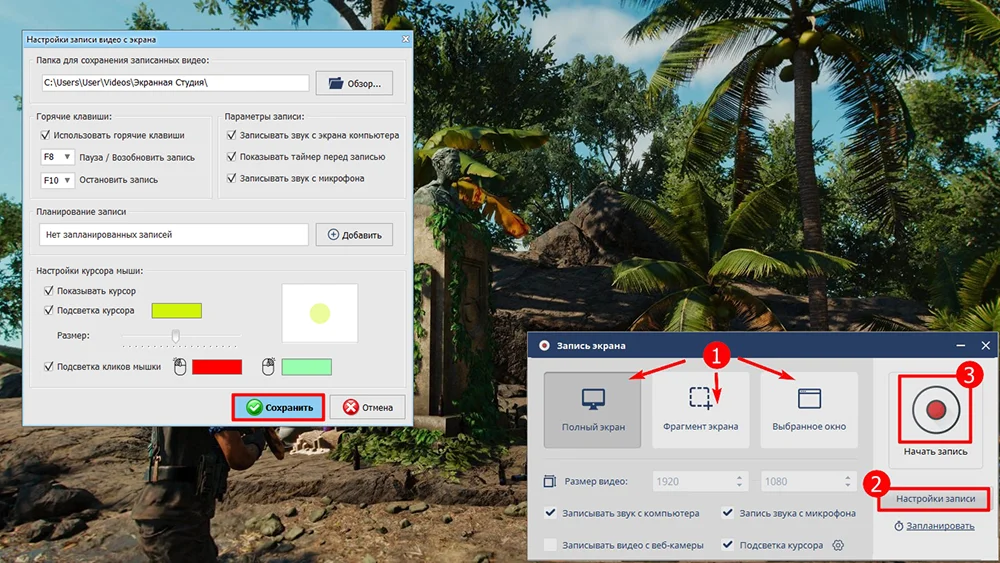Disable Показывать таймер перед записью checkbox
The width and height of the screenshot is (1000, 563).
pyautogui.click(x=232, y=157)
